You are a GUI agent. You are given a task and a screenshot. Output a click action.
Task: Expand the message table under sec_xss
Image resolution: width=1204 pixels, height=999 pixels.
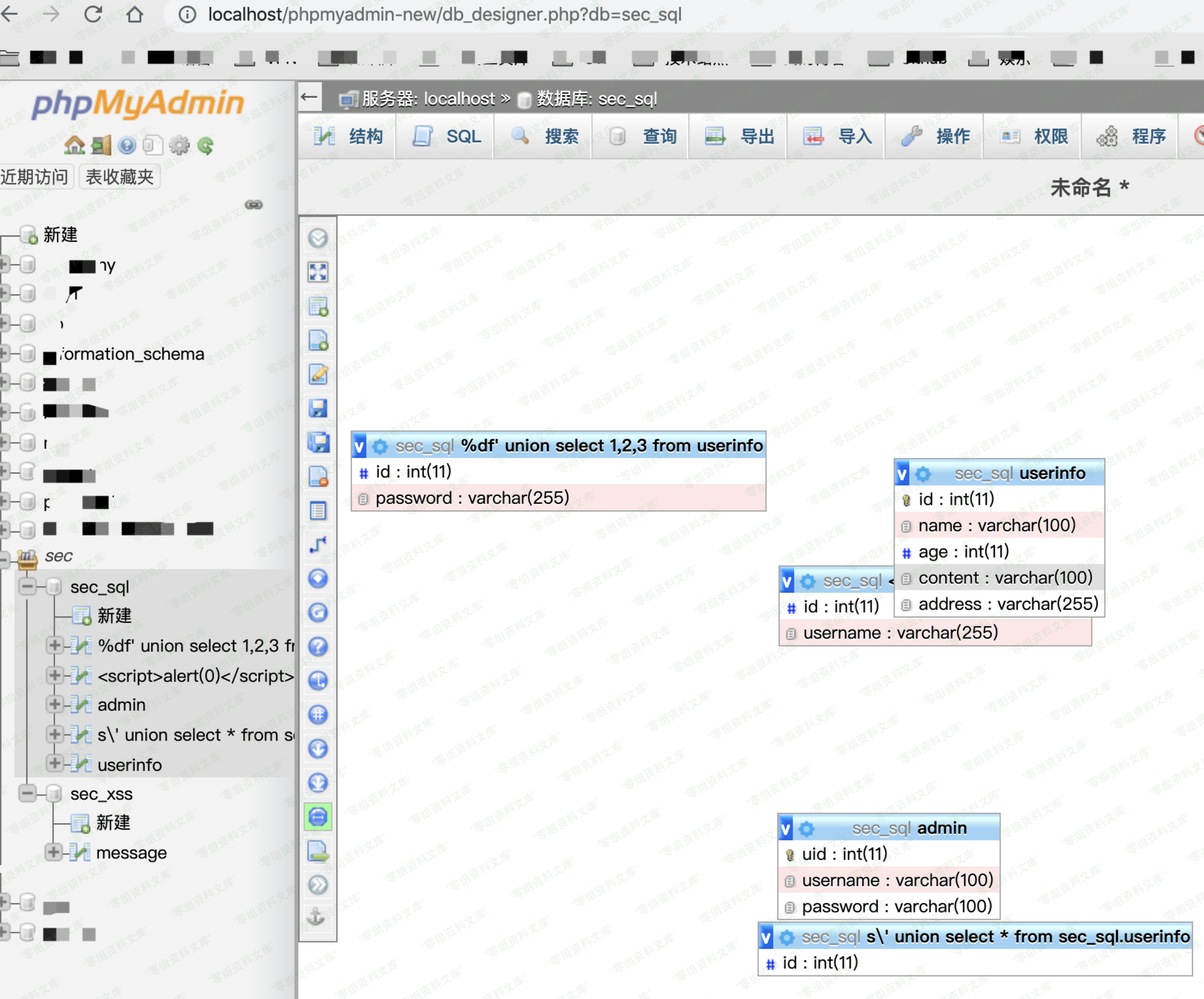[53, 852]
